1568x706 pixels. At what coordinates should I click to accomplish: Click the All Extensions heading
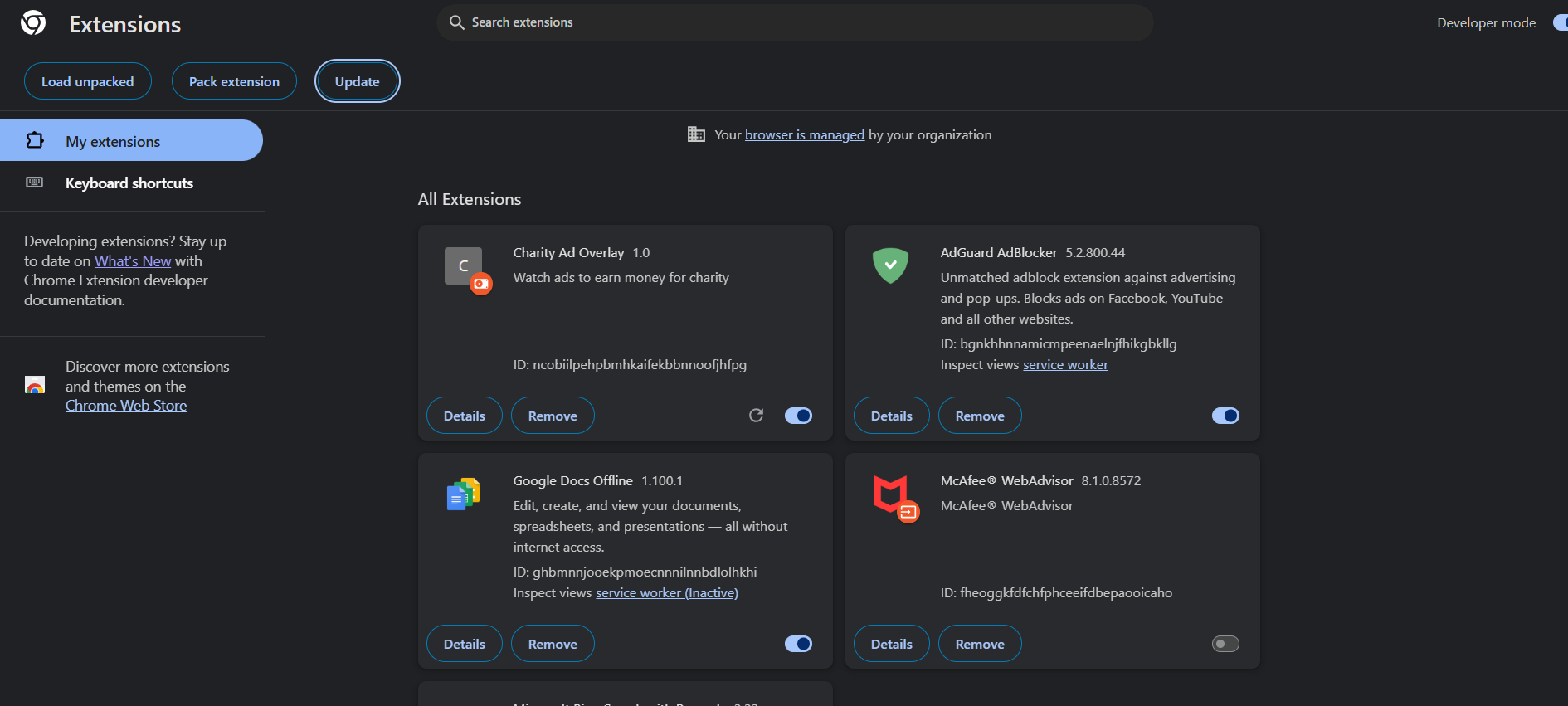(x=470, y=199)
